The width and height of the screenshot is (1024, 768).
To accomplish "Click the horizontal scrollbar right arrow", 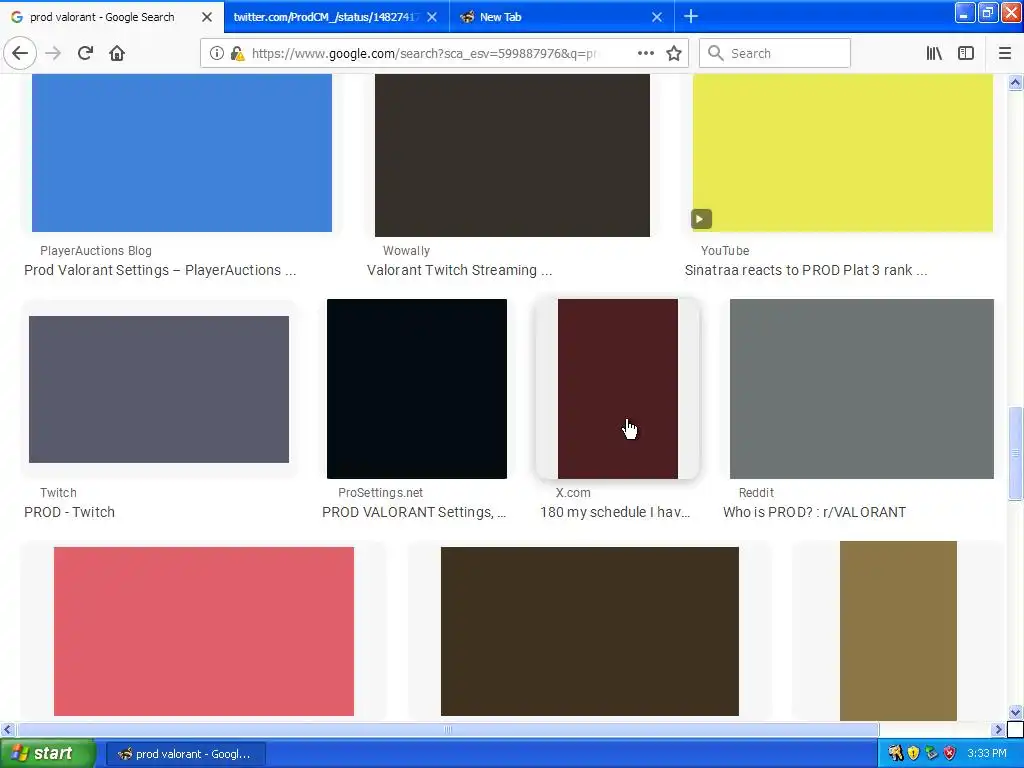I will pyautogui.click(x=999, y=729).
